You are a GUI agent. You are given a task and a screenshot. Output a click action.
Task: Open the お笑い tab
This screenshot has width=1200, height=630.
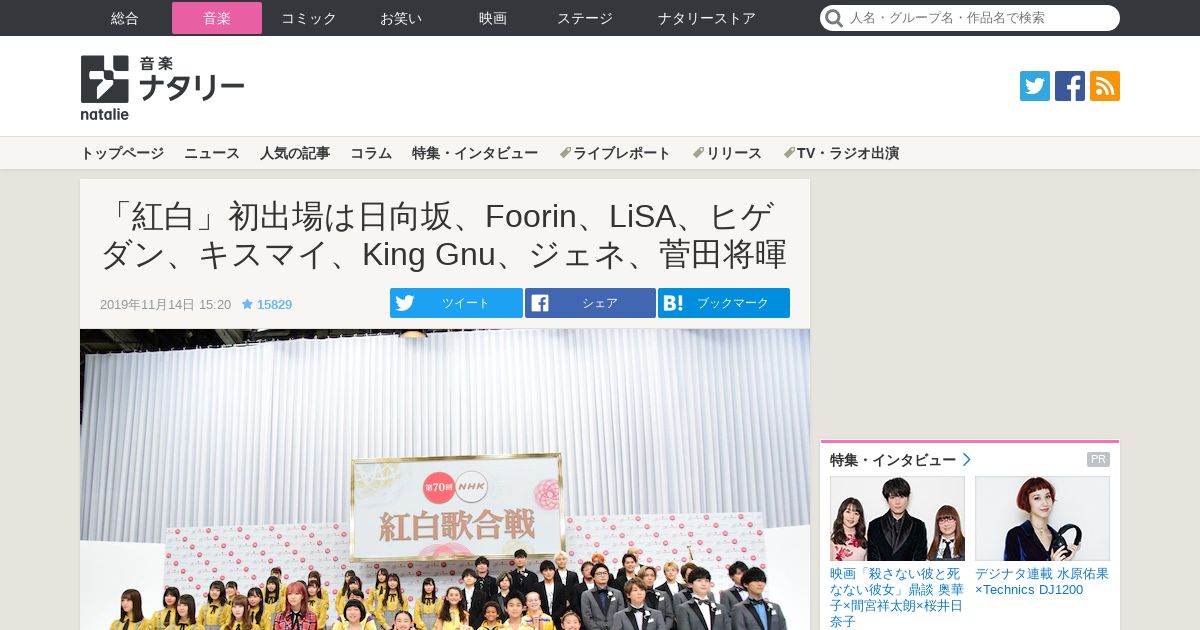(401, 18)
